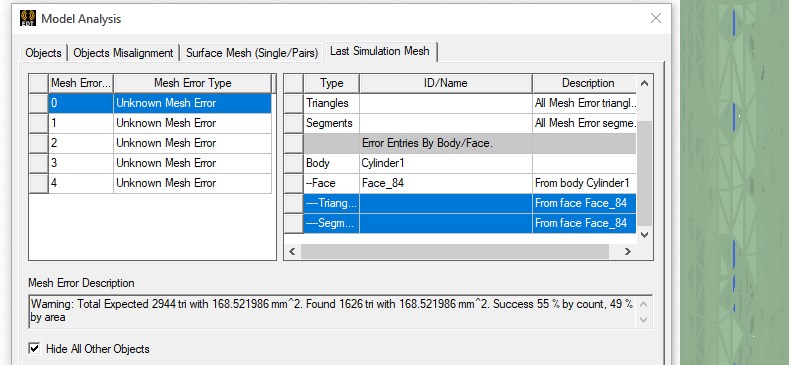Click scroll down arrow in Mesh Error Description
Image resolution: width=792 pixels, height=365 pixels.
(643, 320)
